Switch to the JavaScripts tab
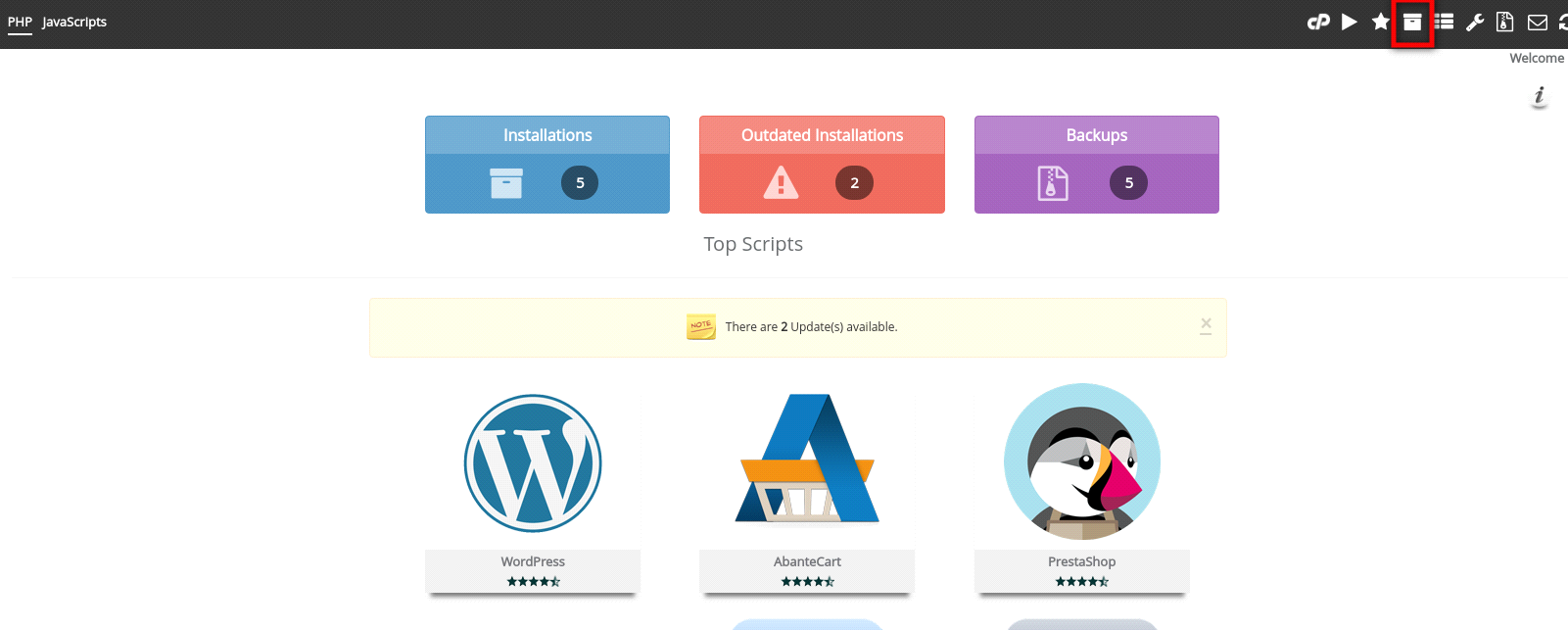This screenshot has height=630, width=1568. tap(74, 22)
